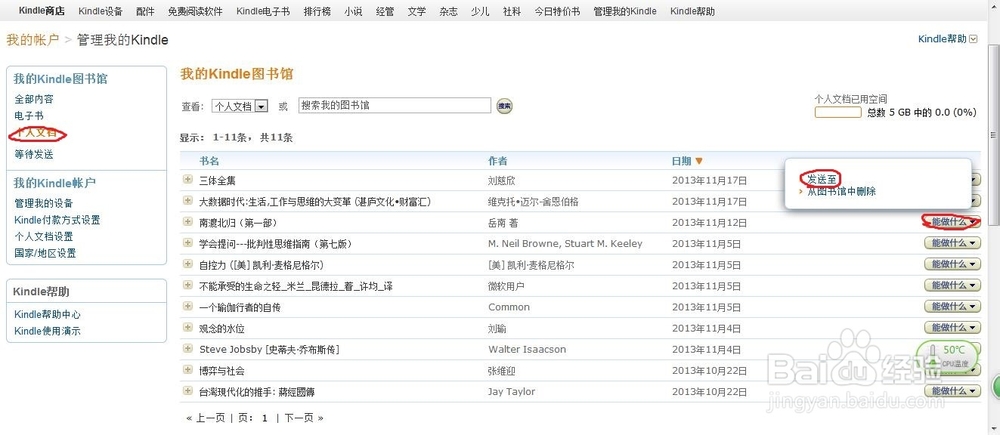Open 社科 category in top navigation

511,11
